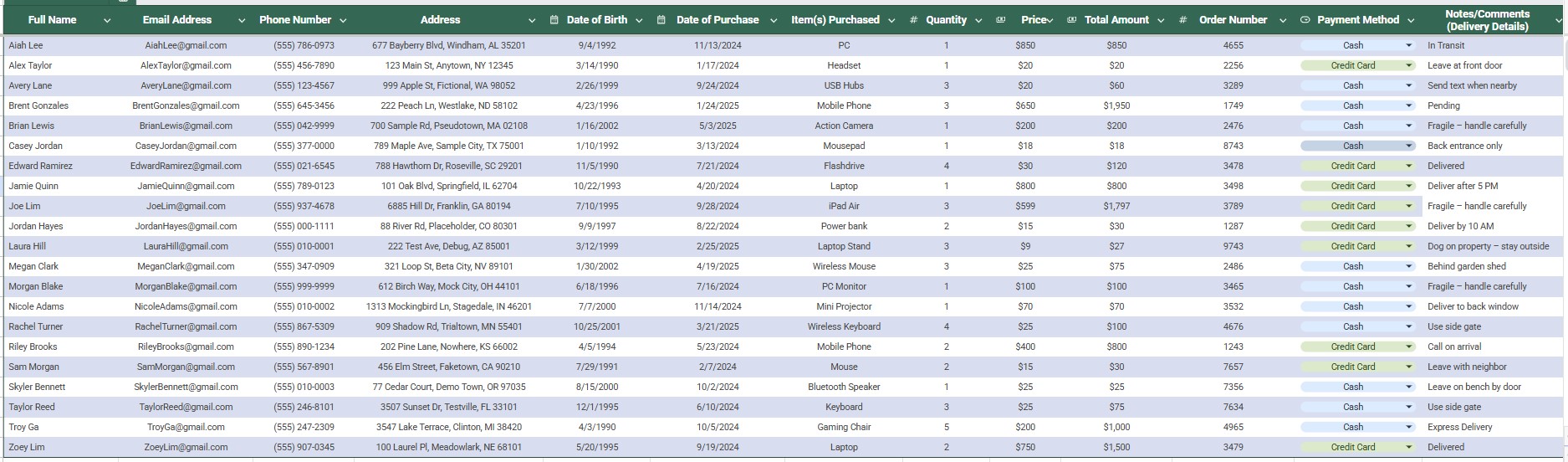Open the Email Address column filter menu

click(242, 21)
